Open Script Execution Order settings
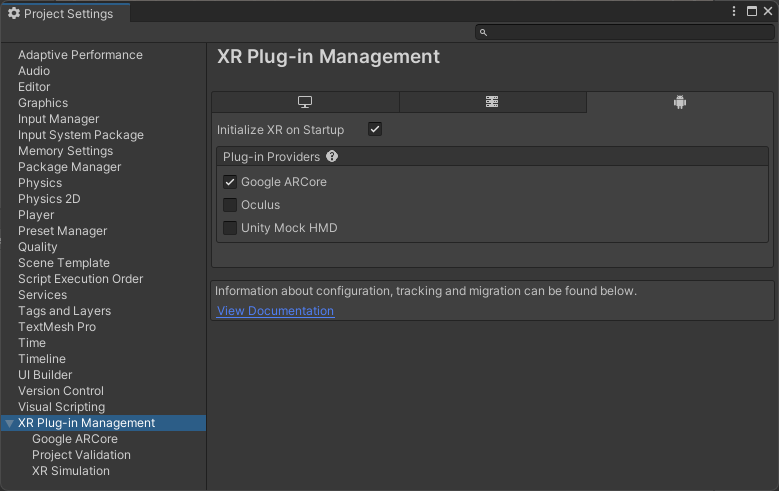779x491 pixels. pos(80,279)
